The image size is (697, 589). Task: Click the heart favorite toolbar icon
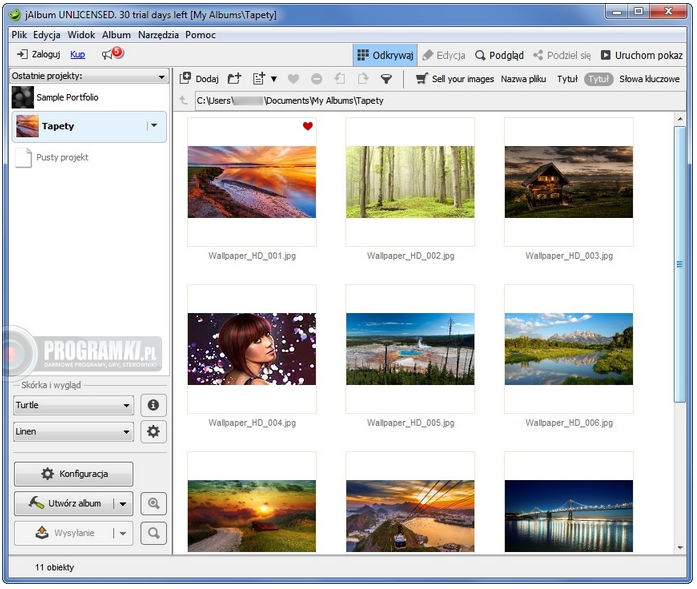293,79
